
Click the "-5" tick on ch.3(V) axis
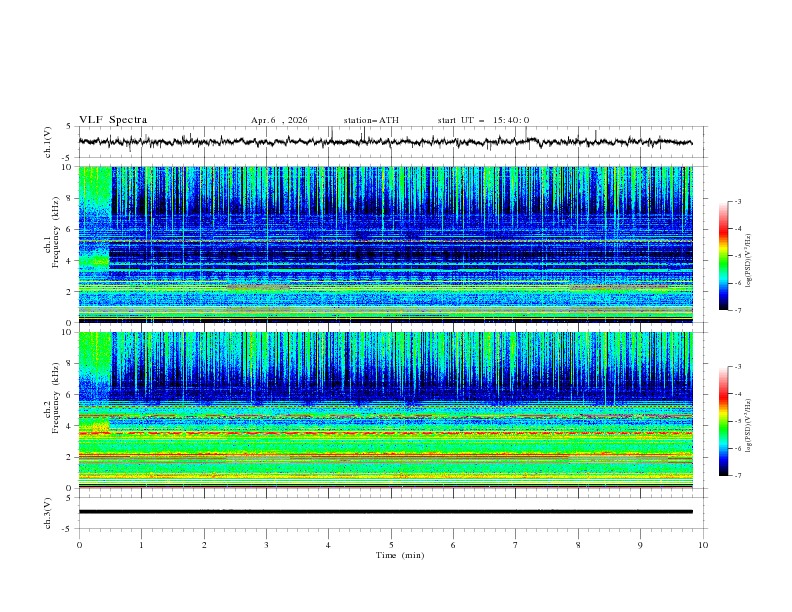tap(68, 529)
